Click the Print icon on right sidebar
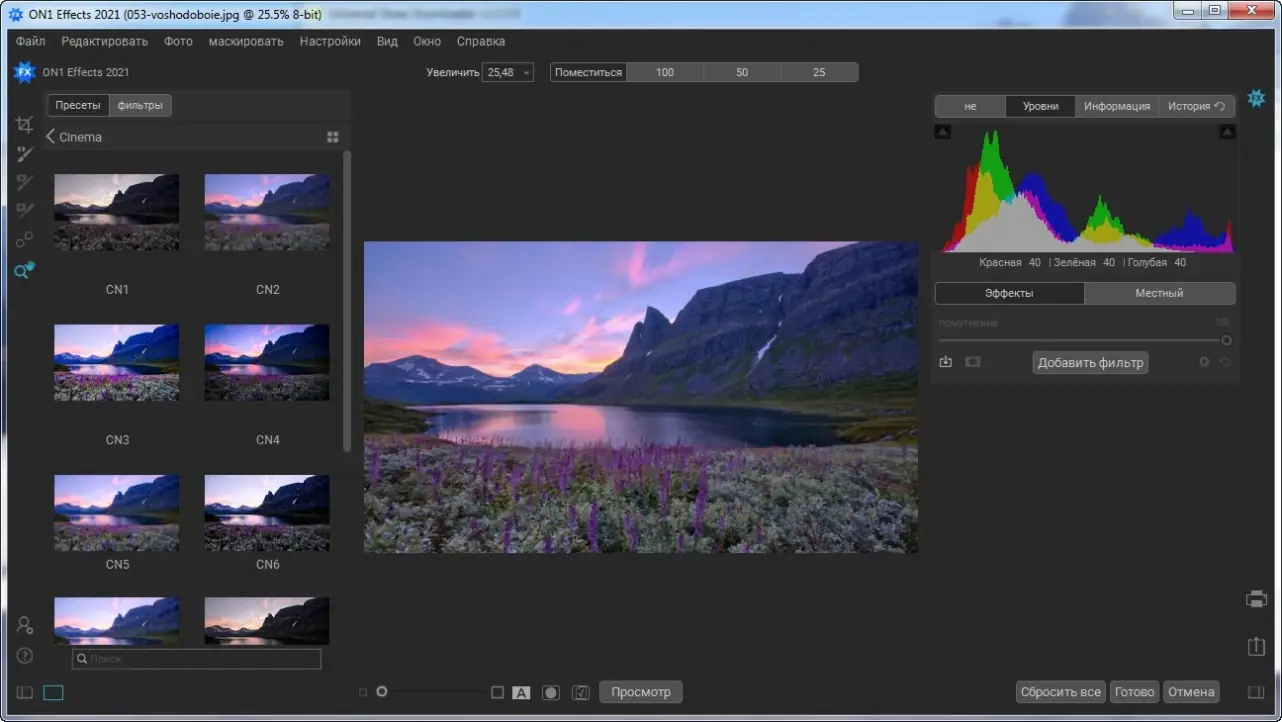 (x=1256, y=599)
